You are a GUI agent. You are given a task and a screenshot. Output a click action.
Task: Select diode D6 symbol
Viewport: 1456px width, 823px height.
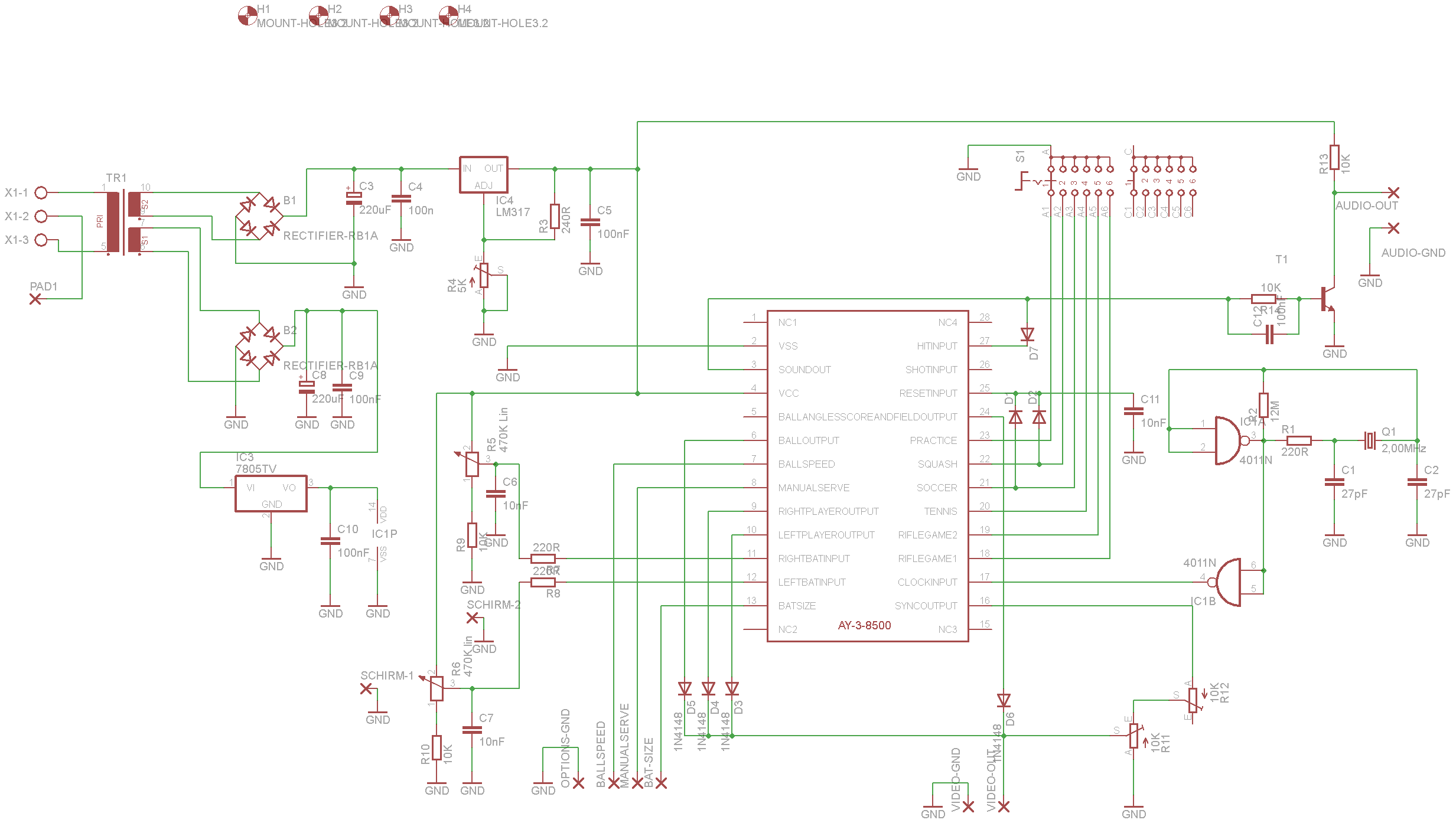(x=1004, y=701)
